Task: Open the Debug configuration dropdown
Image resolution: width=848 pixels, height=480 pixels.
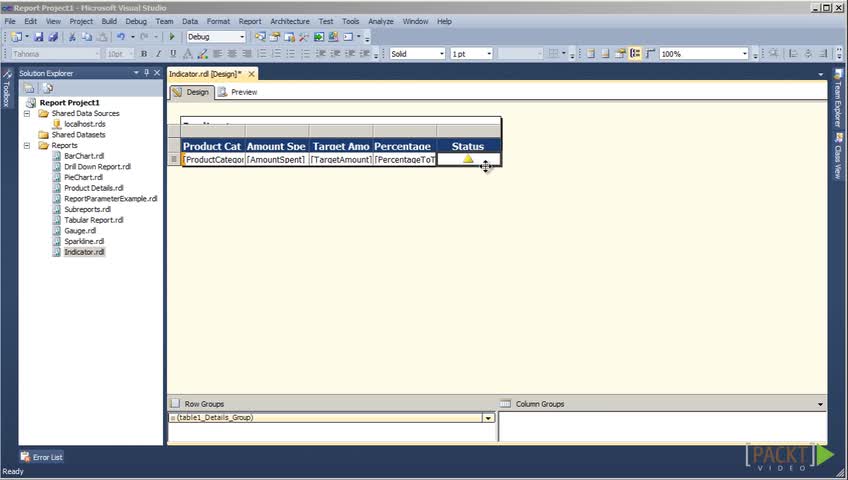Action: [x=242, y=37]
